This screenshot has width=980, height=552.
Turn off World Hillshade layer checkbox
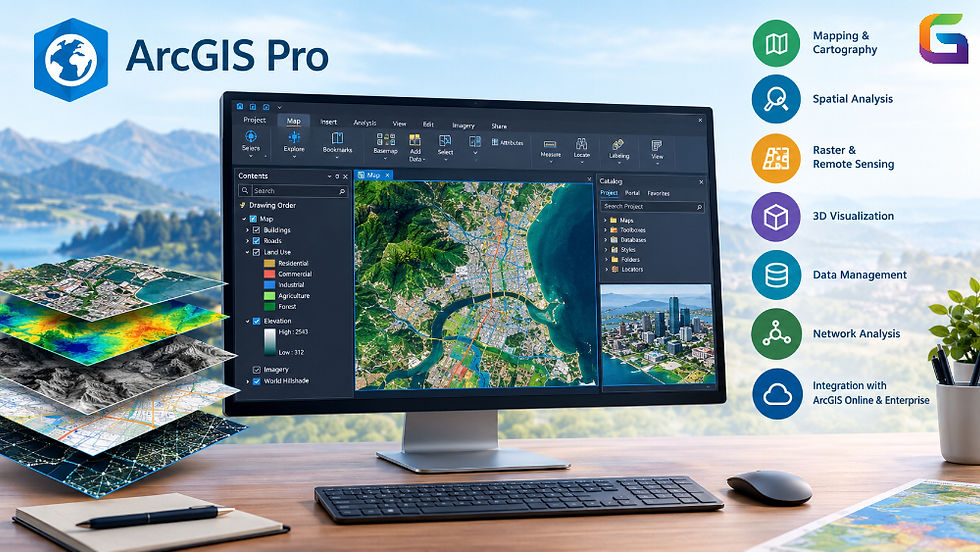(256, 381)
